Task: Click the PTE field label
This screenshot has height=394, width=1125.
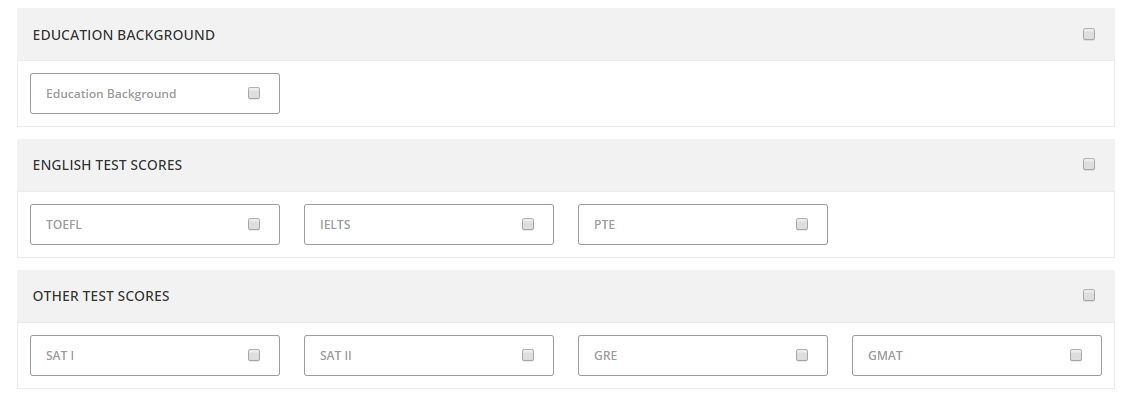Action: pyautogui.click(x=604, y=225)
